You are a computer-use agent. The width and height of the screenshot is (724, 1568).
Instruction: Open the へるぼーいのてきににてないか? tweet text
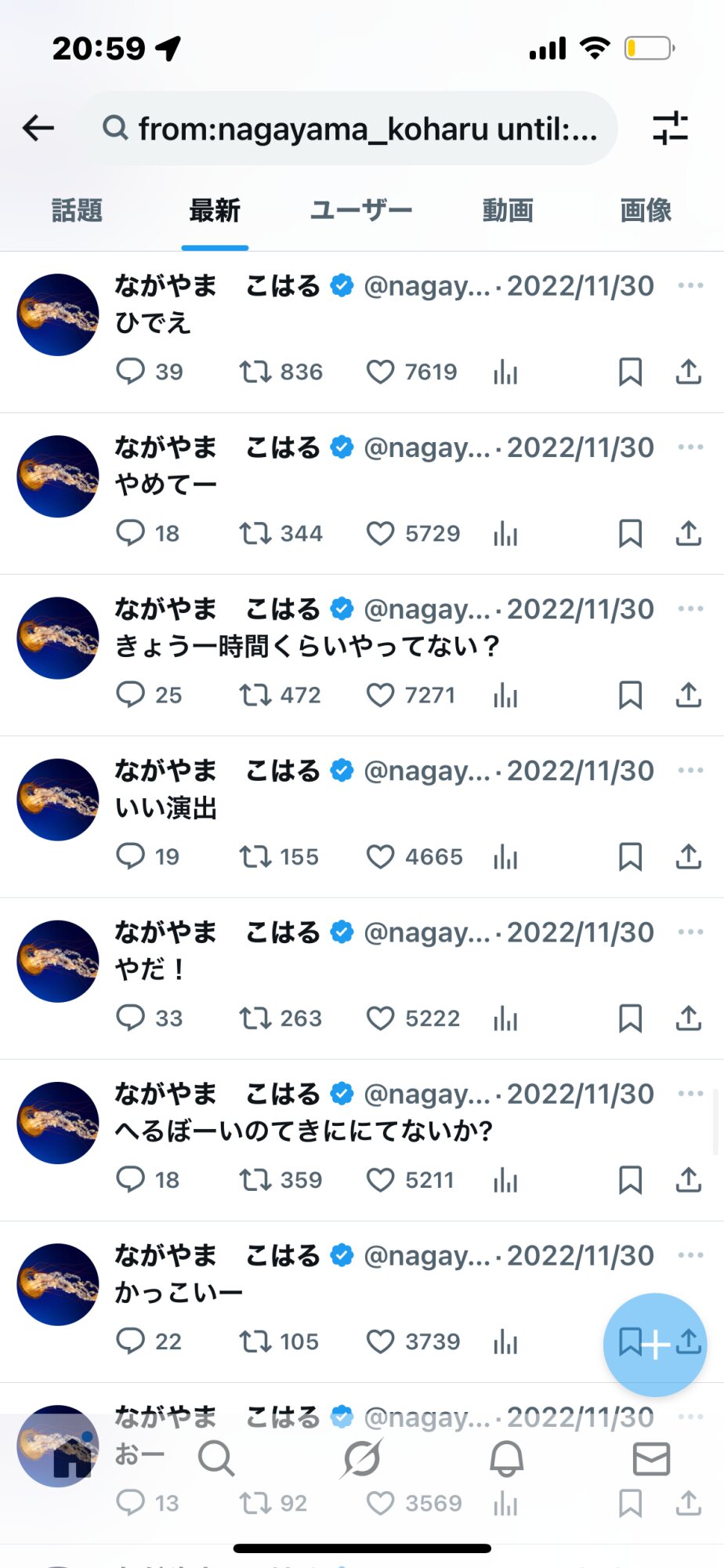click(304, 1131)
